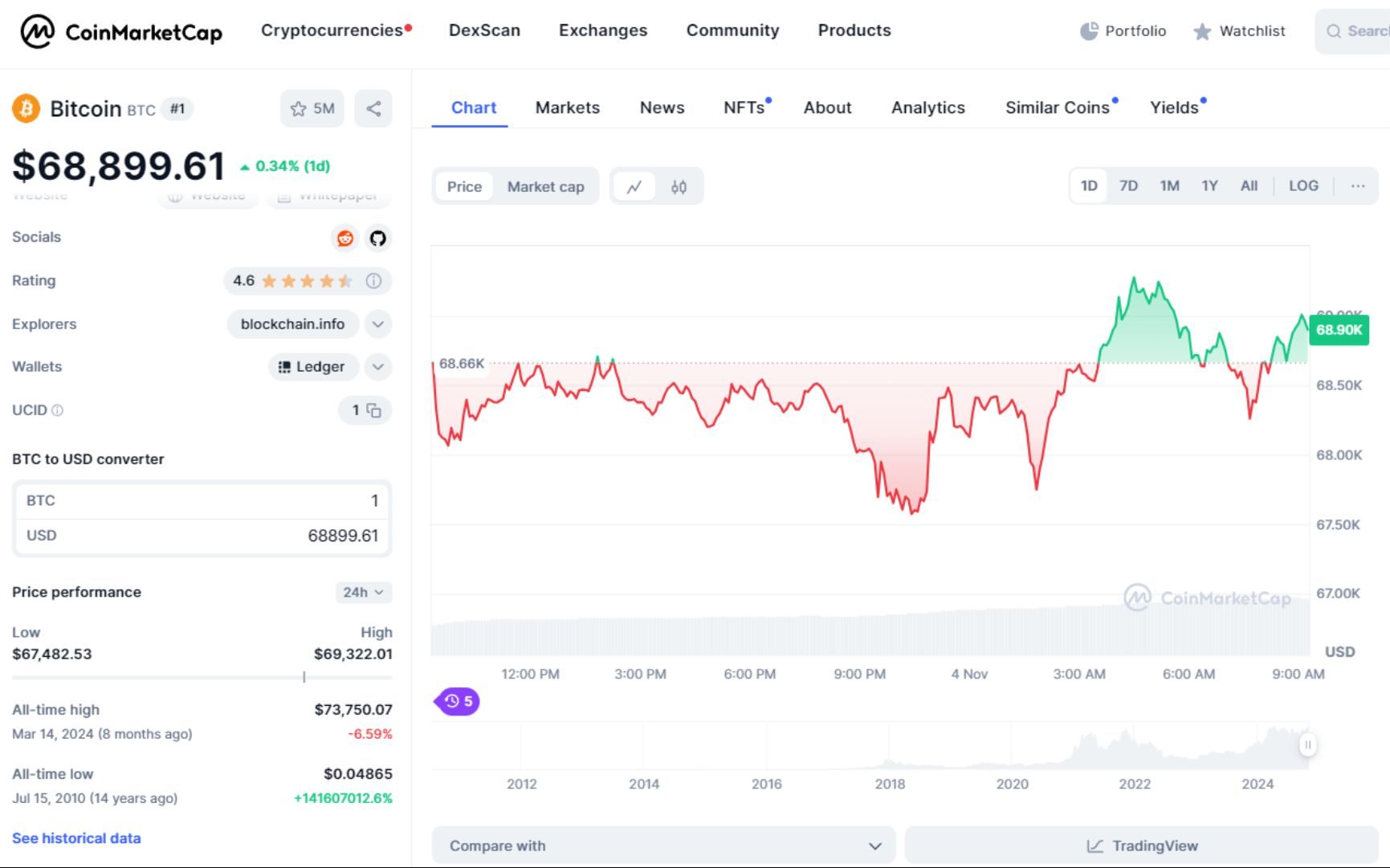Image resolution: width=1390 pixels, height=868 pixels.
Task: Open the Price performance 24h dropdown
Action: tap(363, 593)
